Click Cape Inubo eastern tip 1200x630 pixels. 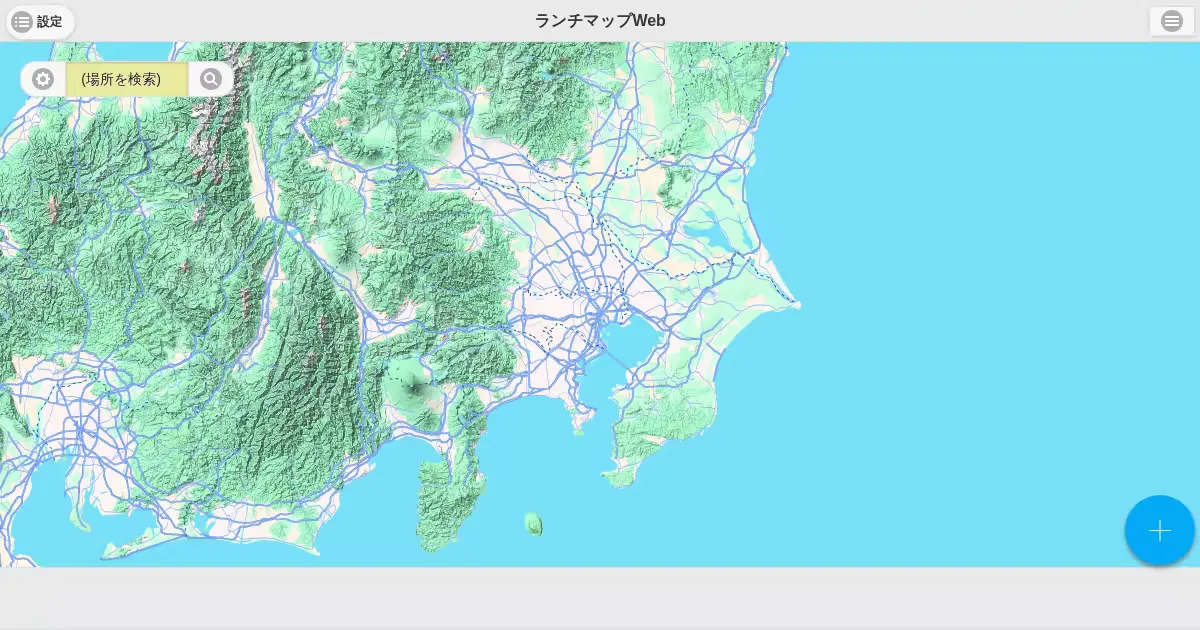(797, 303)
